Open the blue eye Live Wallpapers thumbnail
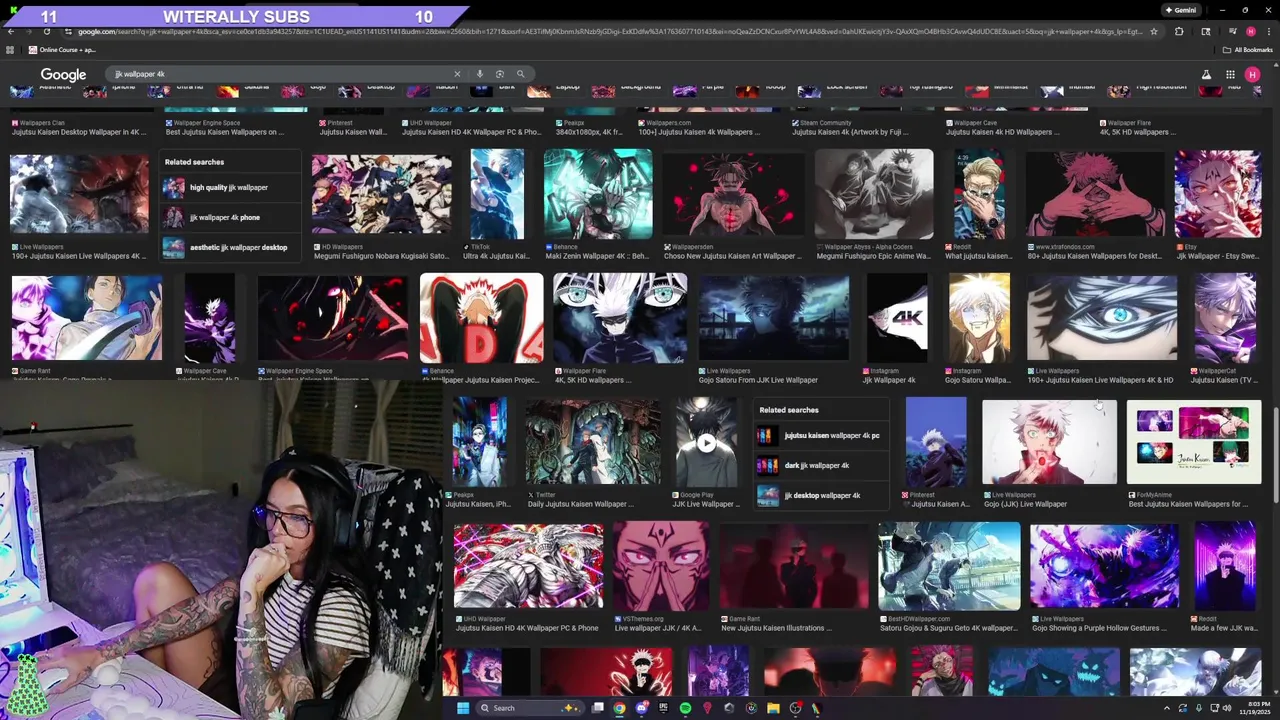 tap(1102, 317)
